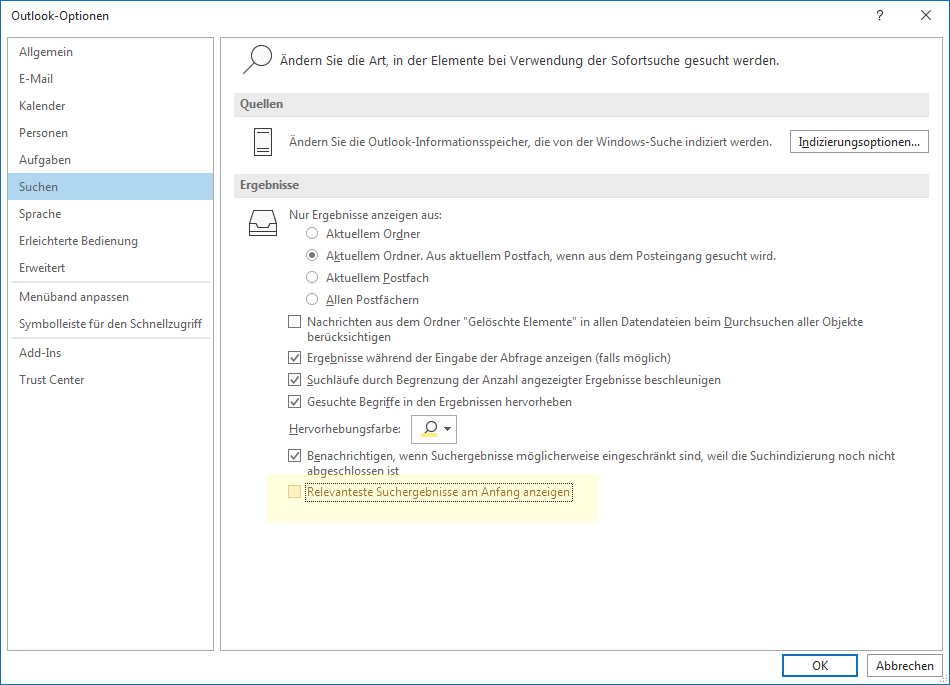Click the Nur Ergebnisse anzeigen aus label

(365, 215)
